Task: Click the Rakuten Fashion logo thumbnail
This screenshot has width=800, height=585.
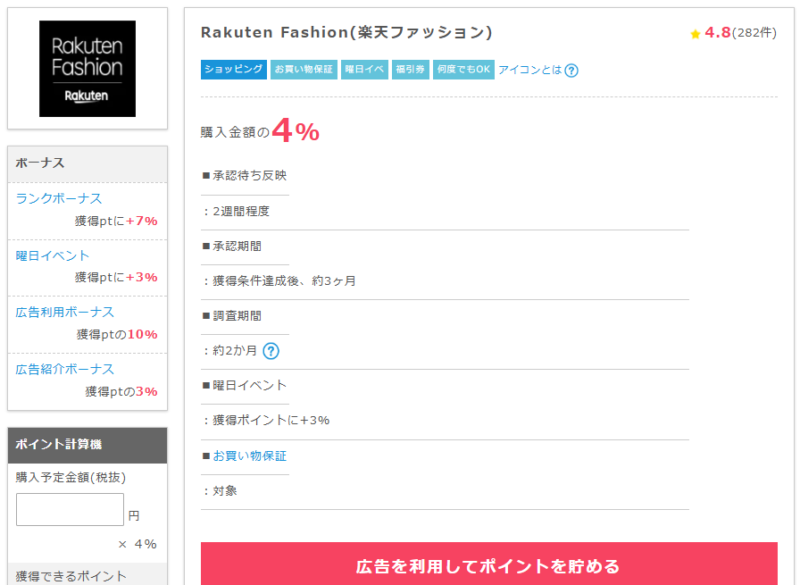Action: (x=87, y=69)
